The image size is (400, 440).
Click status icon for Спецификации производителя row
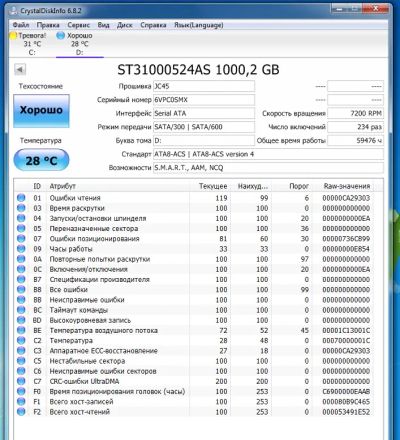(21, 279)
